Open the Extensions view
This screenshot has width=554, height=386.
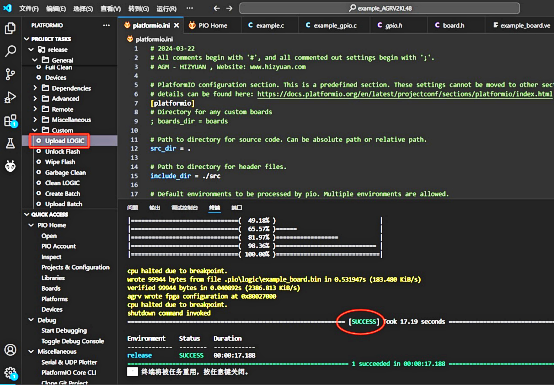(10, 120)
